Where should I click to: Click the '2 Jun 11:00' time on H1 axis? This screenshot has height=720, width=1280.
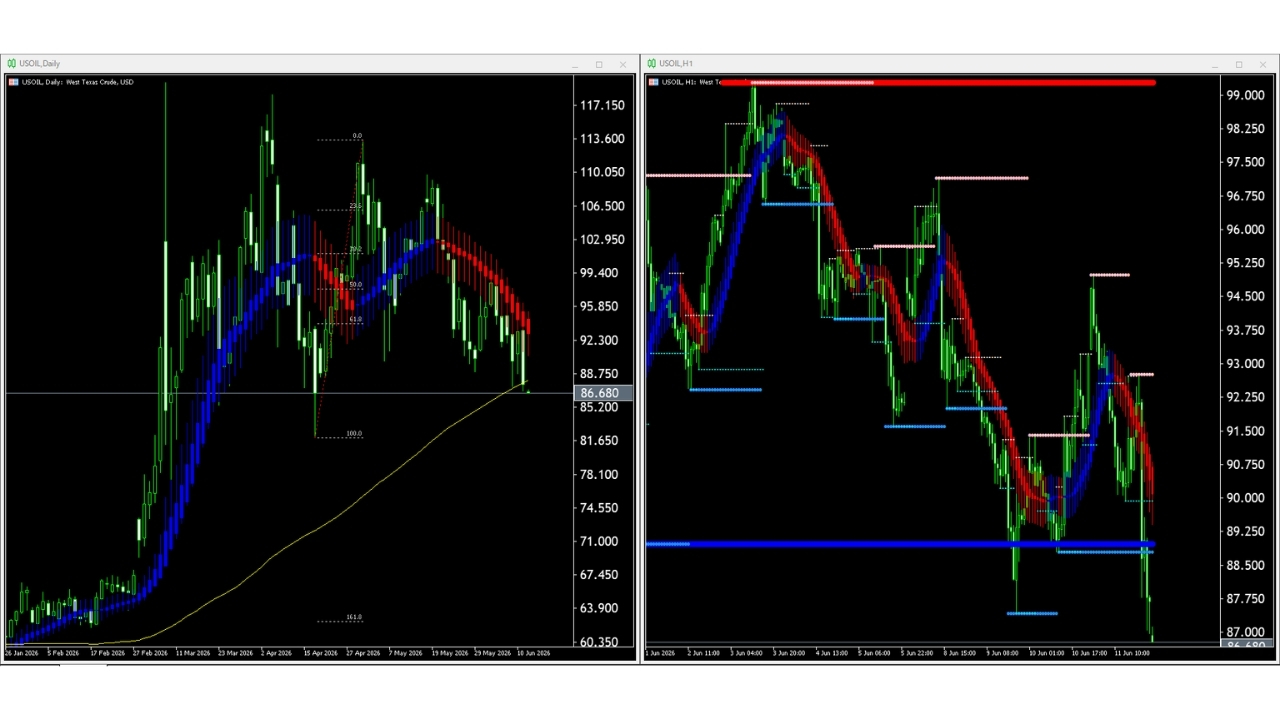click(x=703, y=653)
